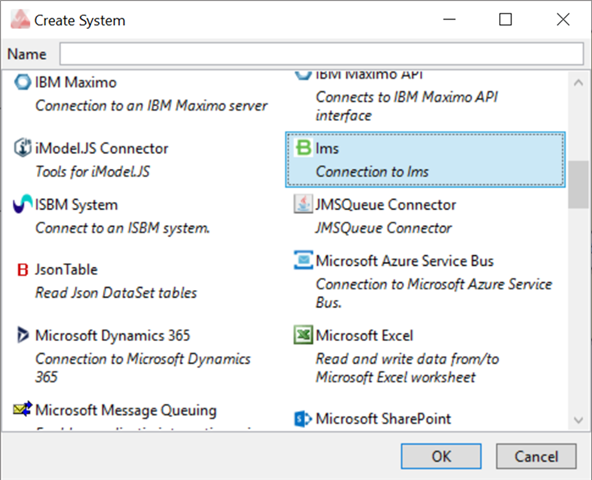The height and width of the screenshot is (480, 592).
Task: Click 'Read and write data' Excel description
Action: point(407,368)
